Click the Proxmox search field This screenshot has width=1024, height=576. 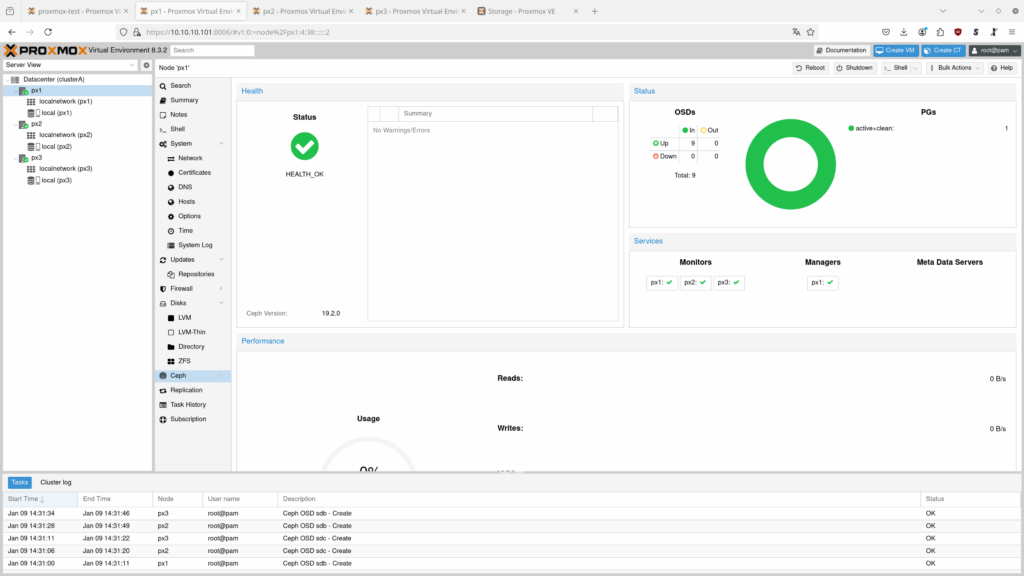212,50
